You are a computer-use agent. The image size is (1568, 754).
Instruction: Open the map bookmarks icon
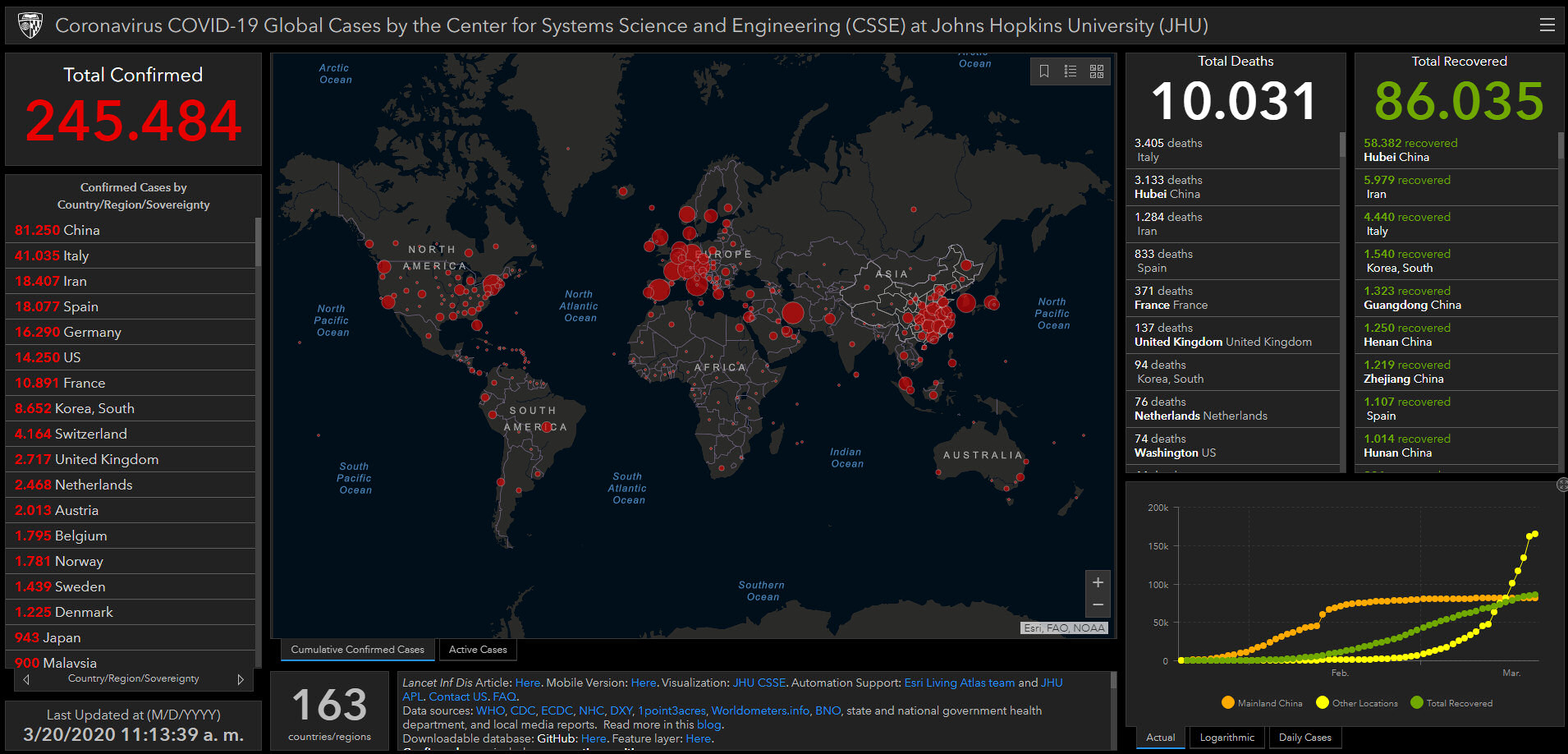(x=1044, y=71)
